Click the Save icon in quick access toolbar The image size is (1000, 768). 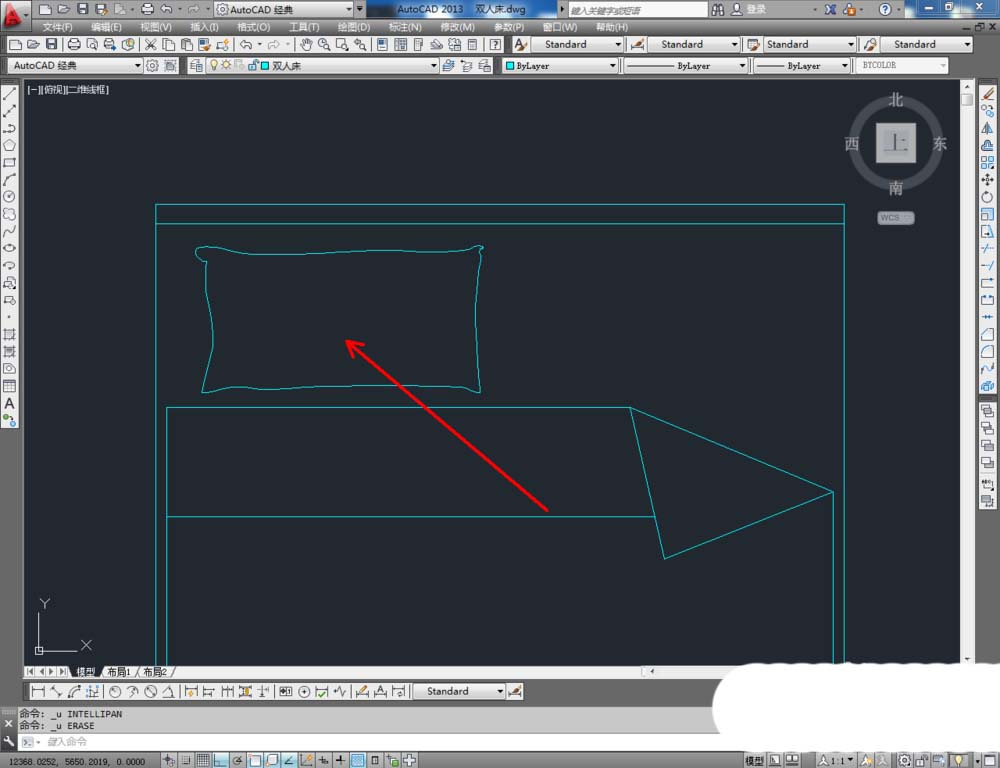(x=82, y=9)
